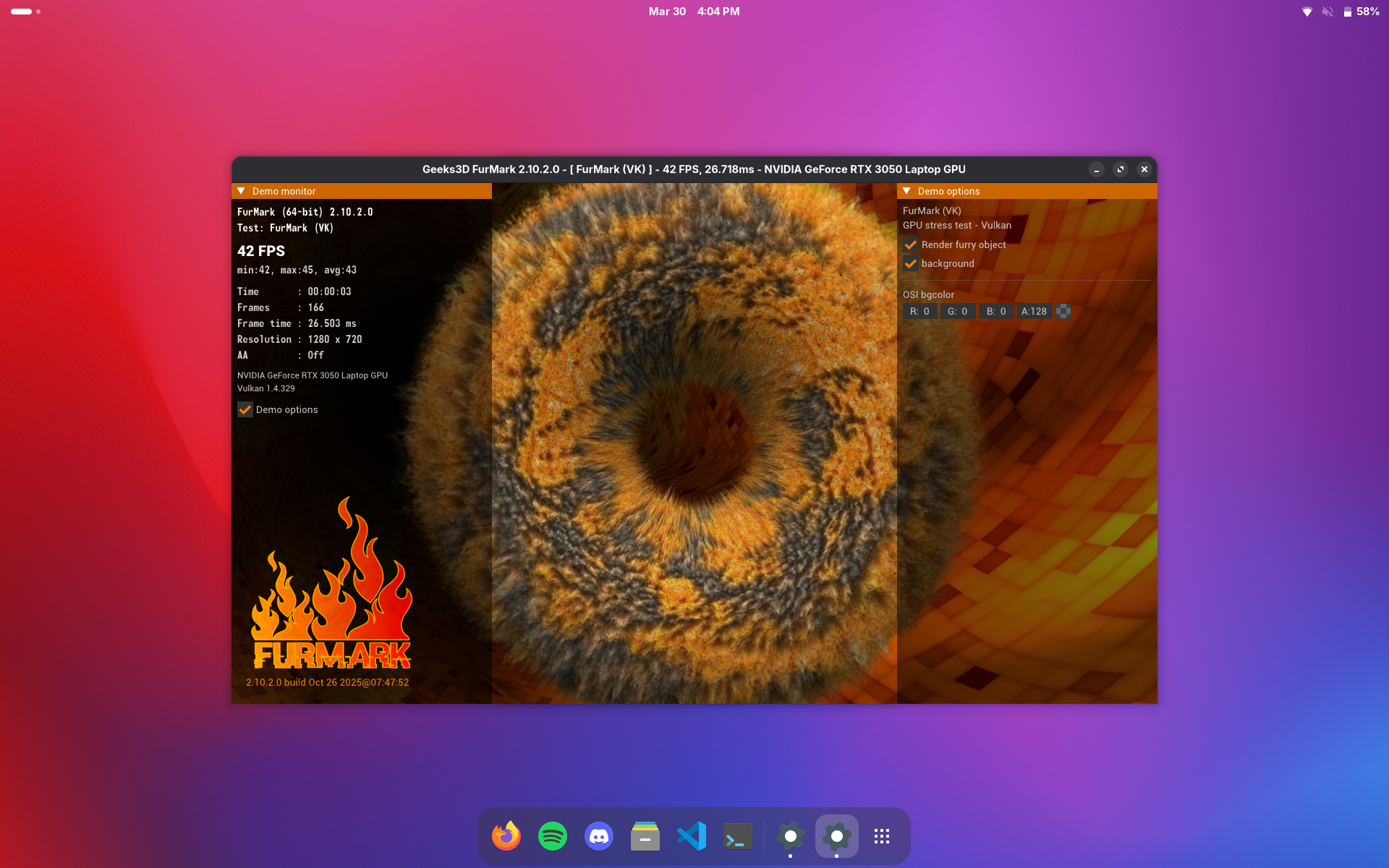Open the Files manager dock icon
The width and height of the screenshot is (1389, 868).
645,836
